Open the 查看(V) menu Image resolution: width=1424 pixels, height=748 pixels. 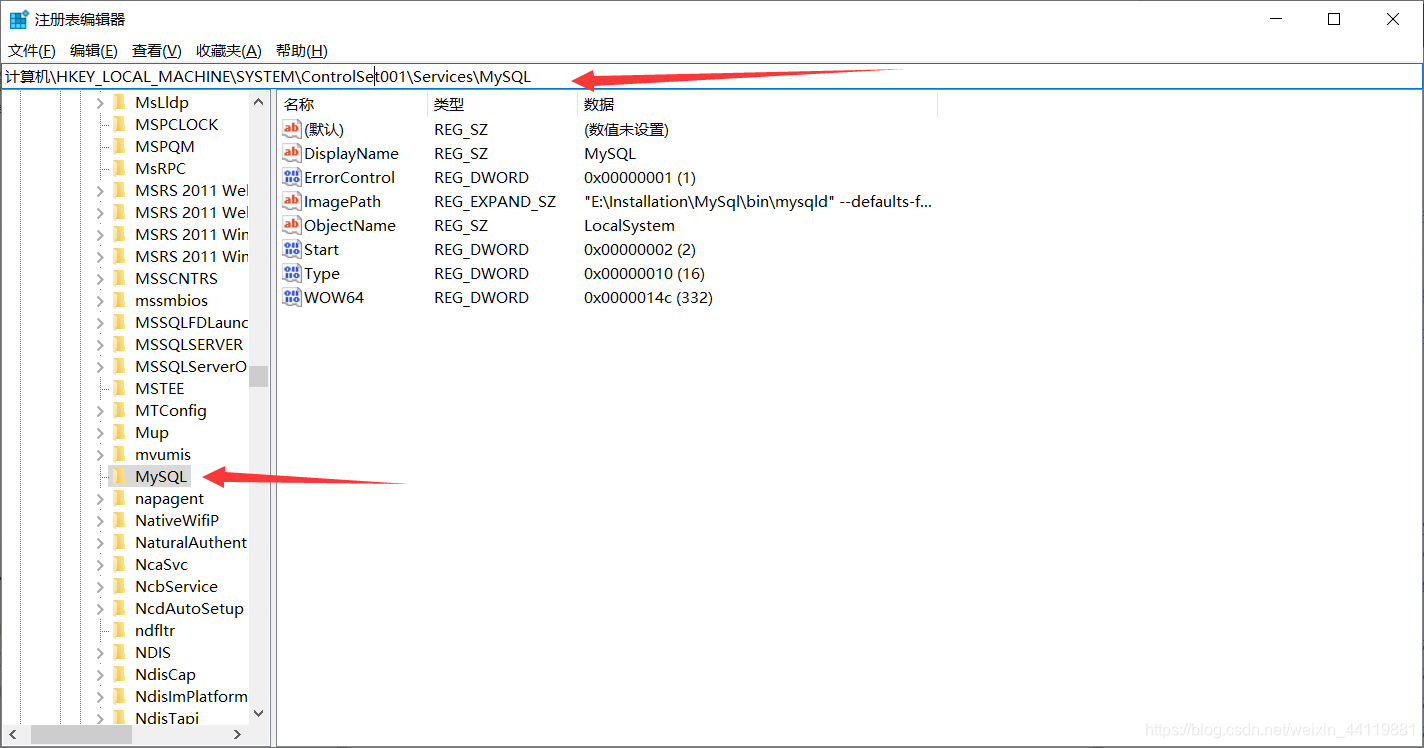(x=157, y=51)
